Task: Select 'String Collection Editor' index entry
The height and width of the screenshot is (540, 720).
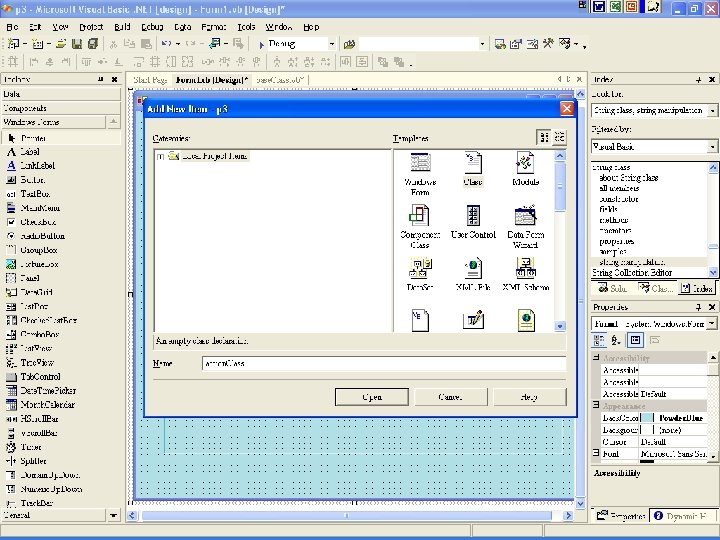Action: [x=632, y=273]
